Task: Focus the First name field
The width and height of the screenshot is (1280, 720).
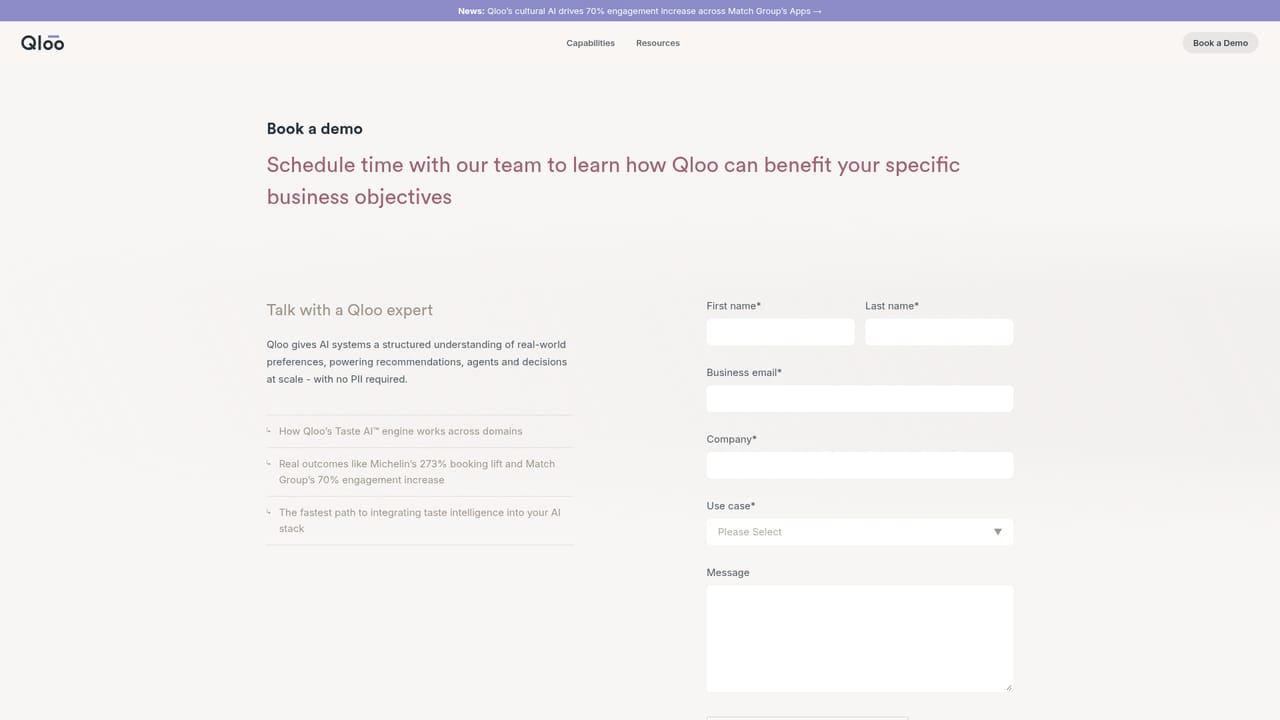Action: (780, 332)
